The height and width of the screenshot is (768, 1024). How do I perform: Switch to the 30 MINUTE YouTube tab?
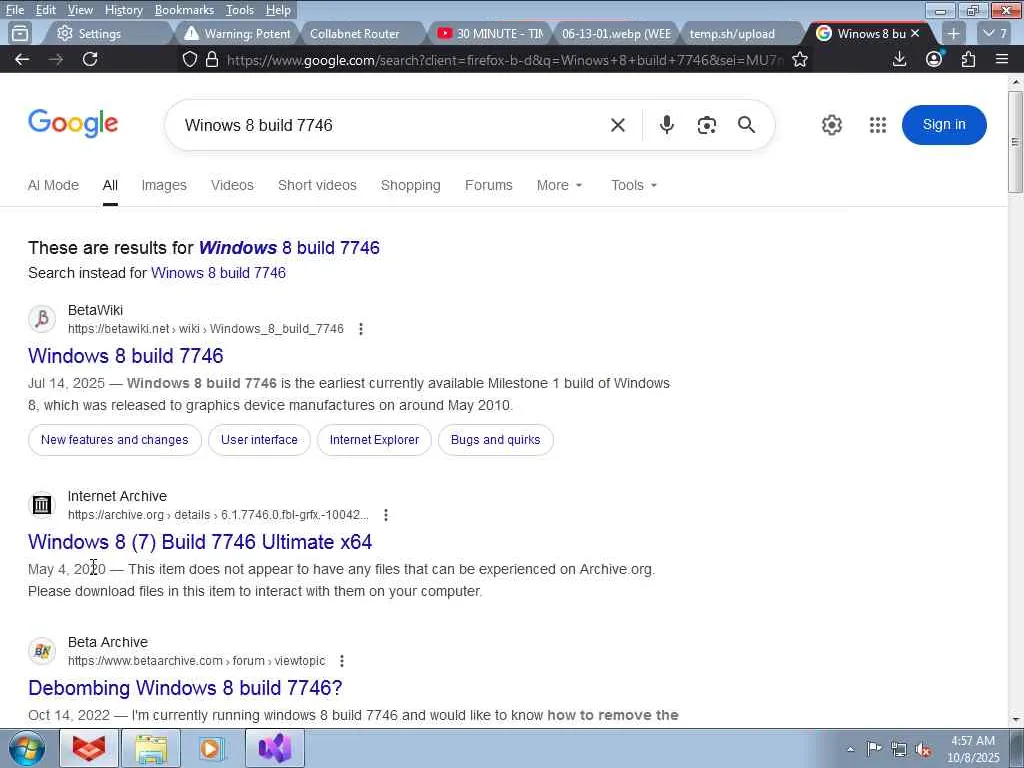490,33
